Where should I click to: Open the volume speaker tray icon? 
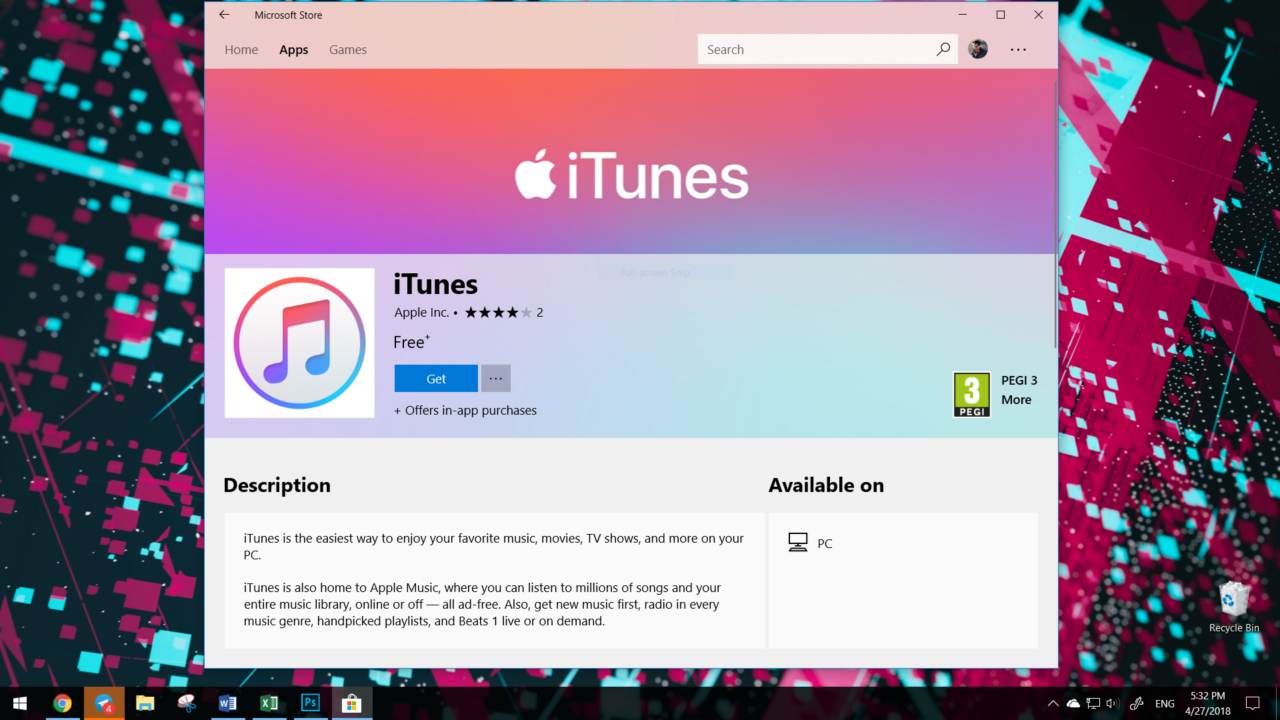point(1112,704)
